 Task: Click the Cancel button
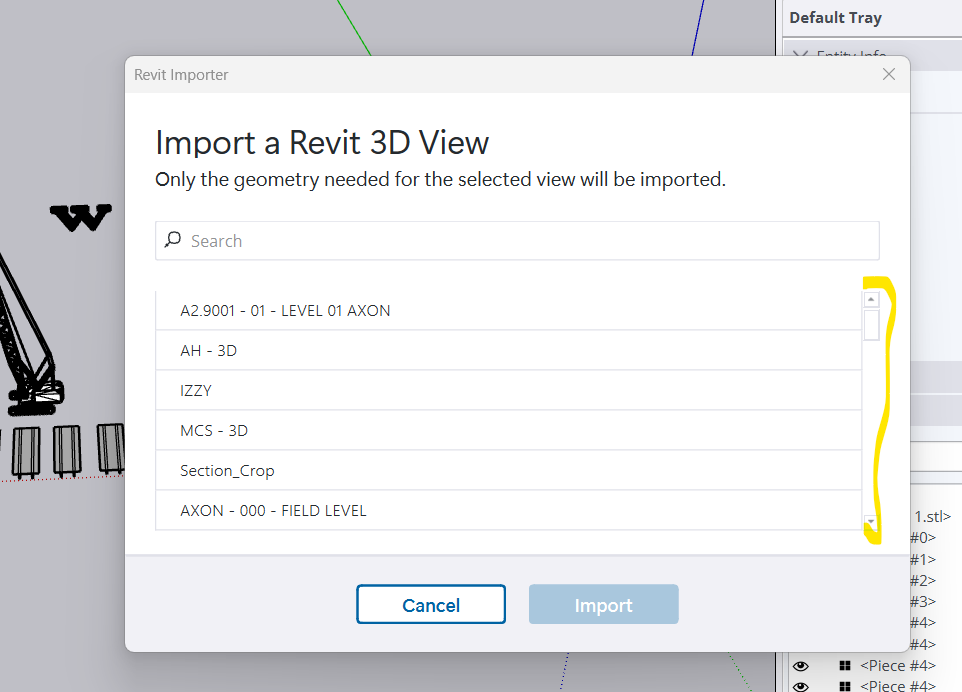point(431,604)
